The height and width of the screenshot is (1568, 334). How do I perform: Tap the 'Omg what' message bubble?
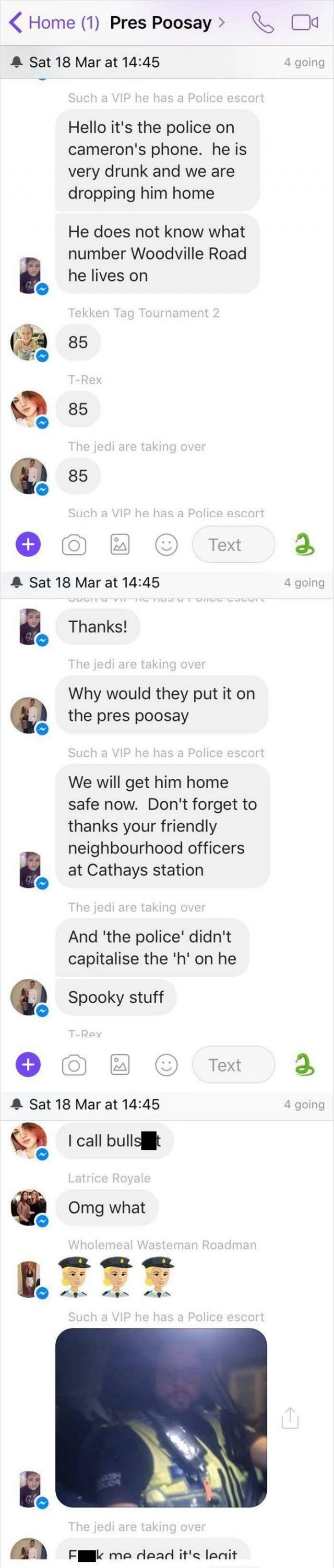pos(106,1207)
